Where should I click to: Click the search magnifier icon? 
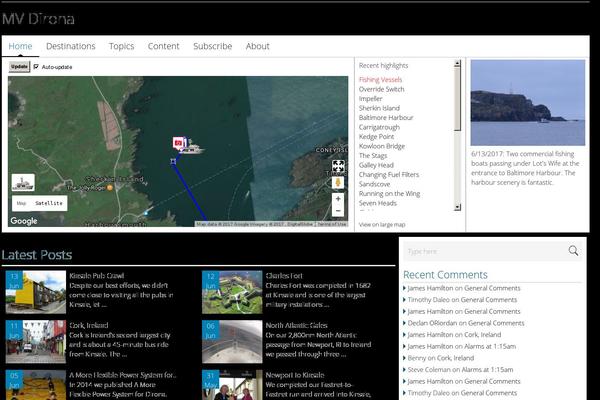[573, 251]
